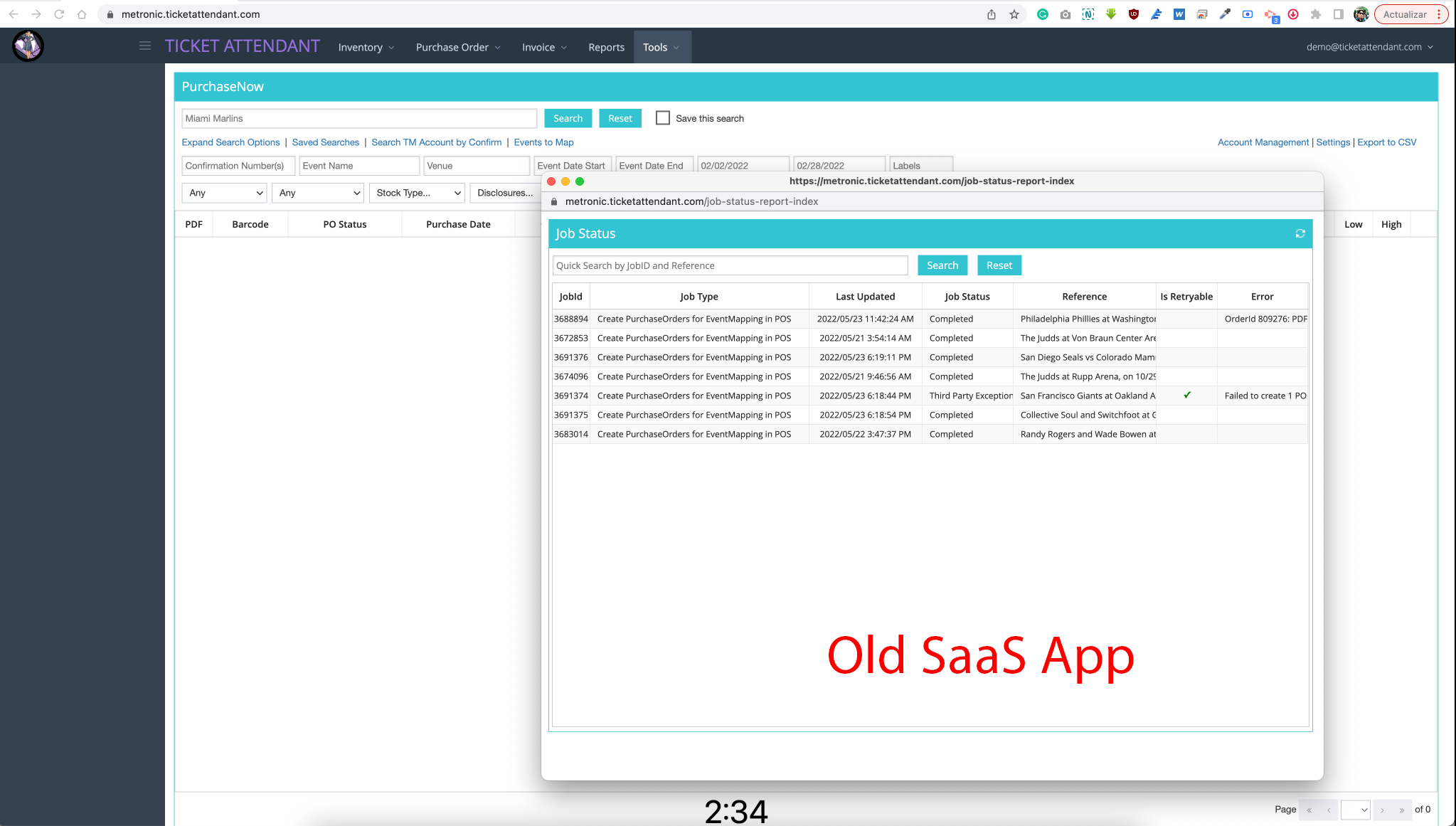
Task: Click the Expand Search Options link
Action: click(x=230, y=142)
